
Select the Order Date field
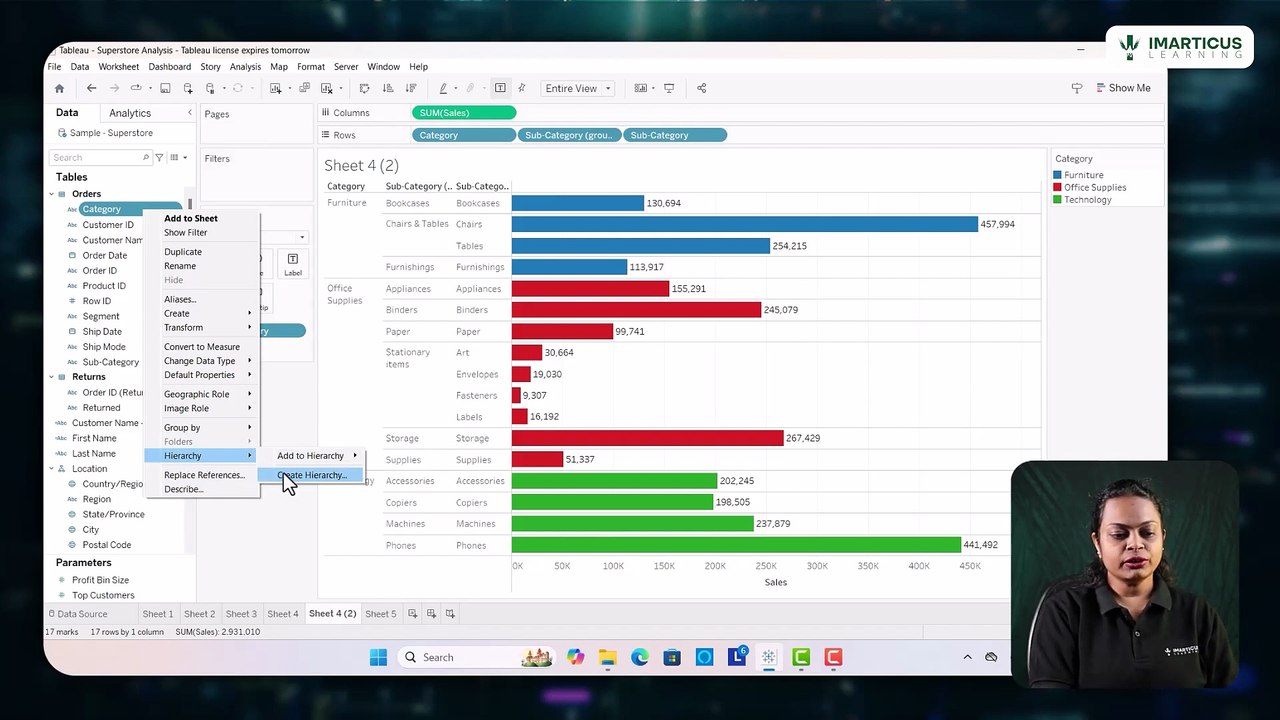(105, 255)
